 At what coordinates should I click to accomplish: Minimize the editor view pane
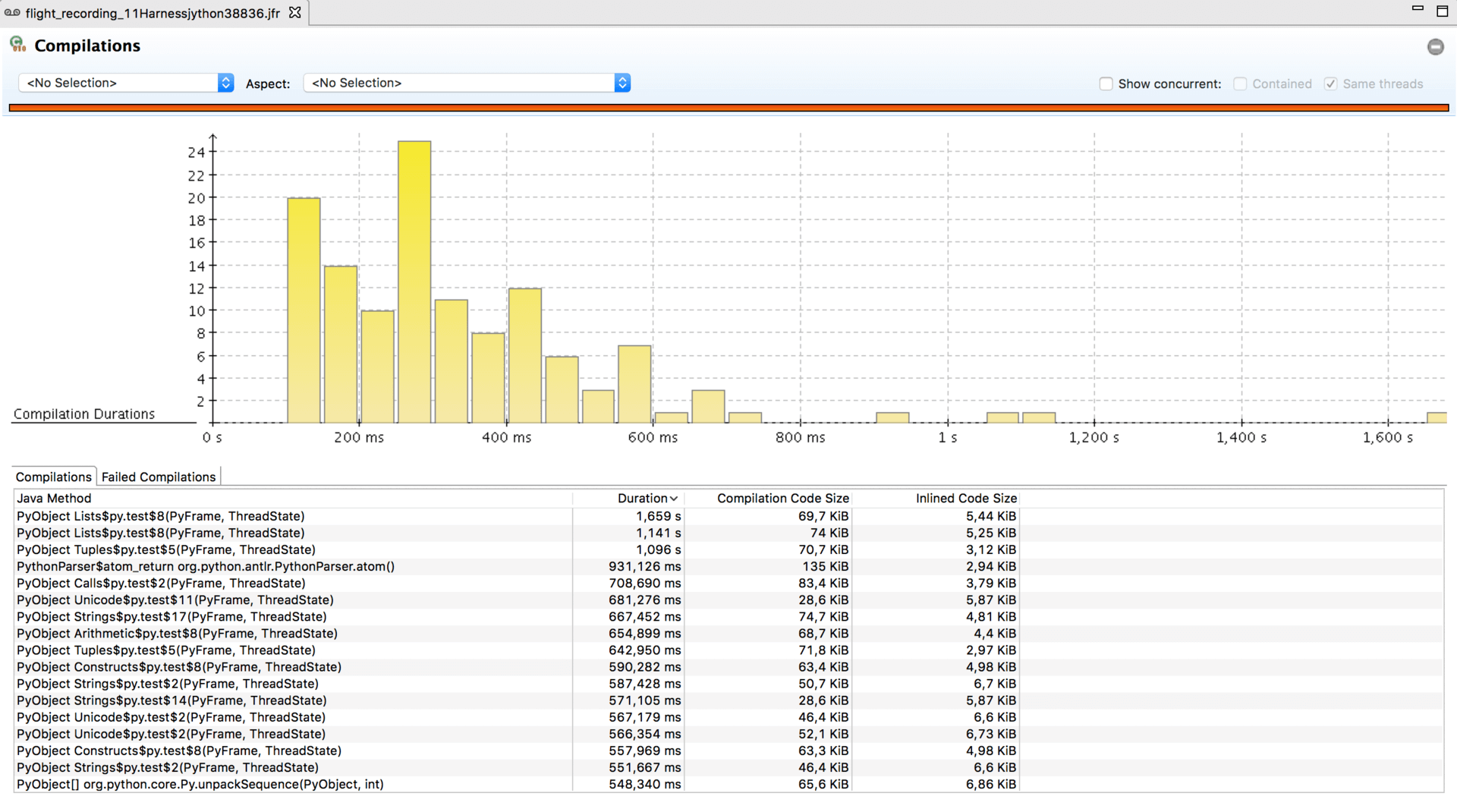coord(1417,9)
